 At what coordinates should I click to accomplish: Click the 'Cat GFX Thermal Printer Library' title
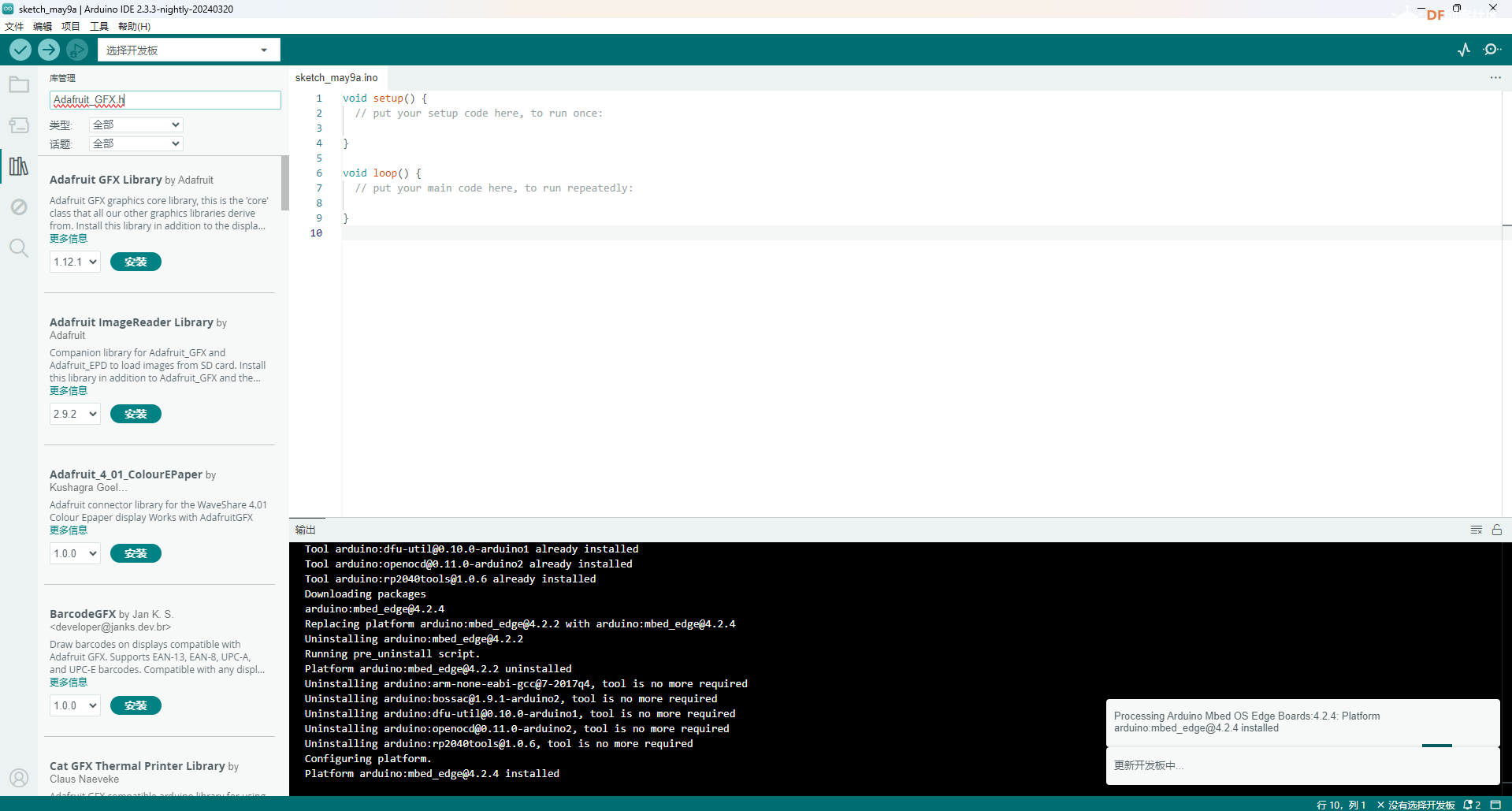click(x=137, y=766)
